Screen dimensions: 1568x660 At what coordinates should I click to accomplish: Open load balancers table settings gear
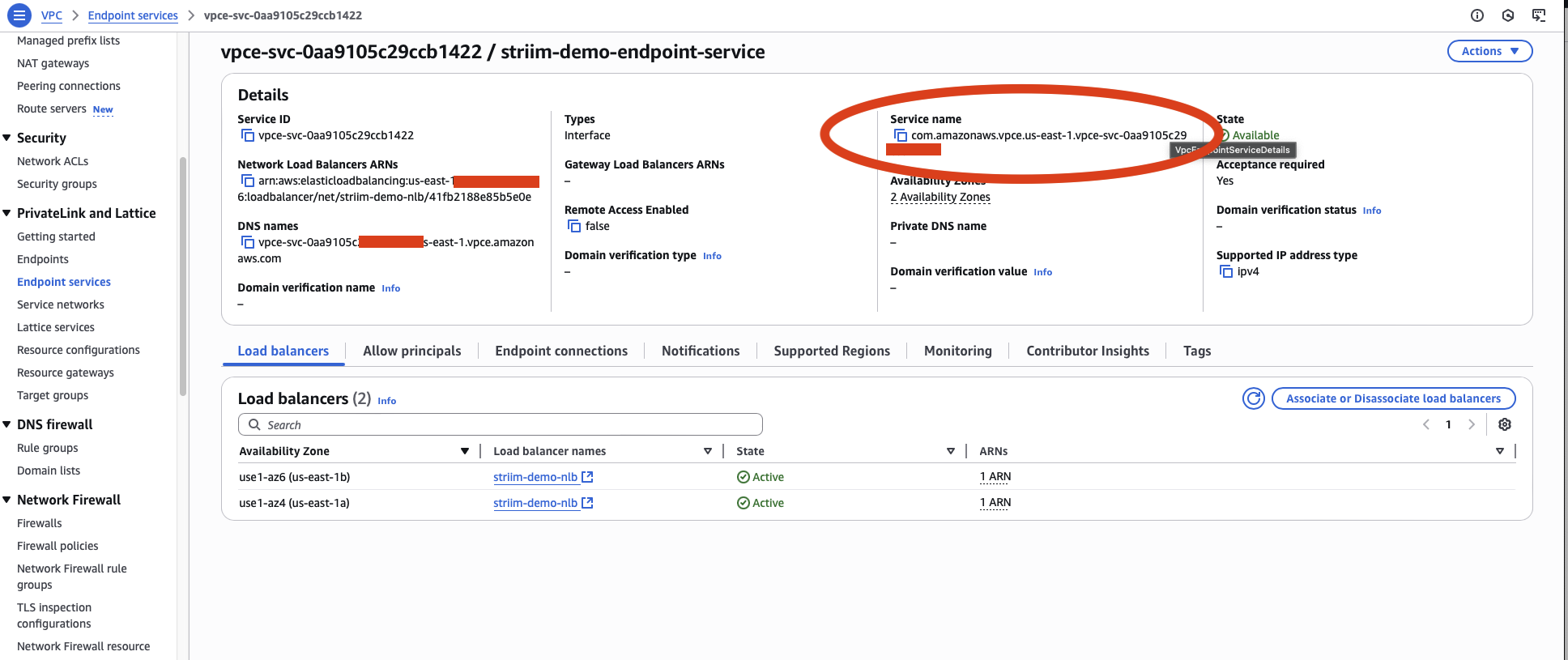pyautogui.click(x=1504, y=424)
